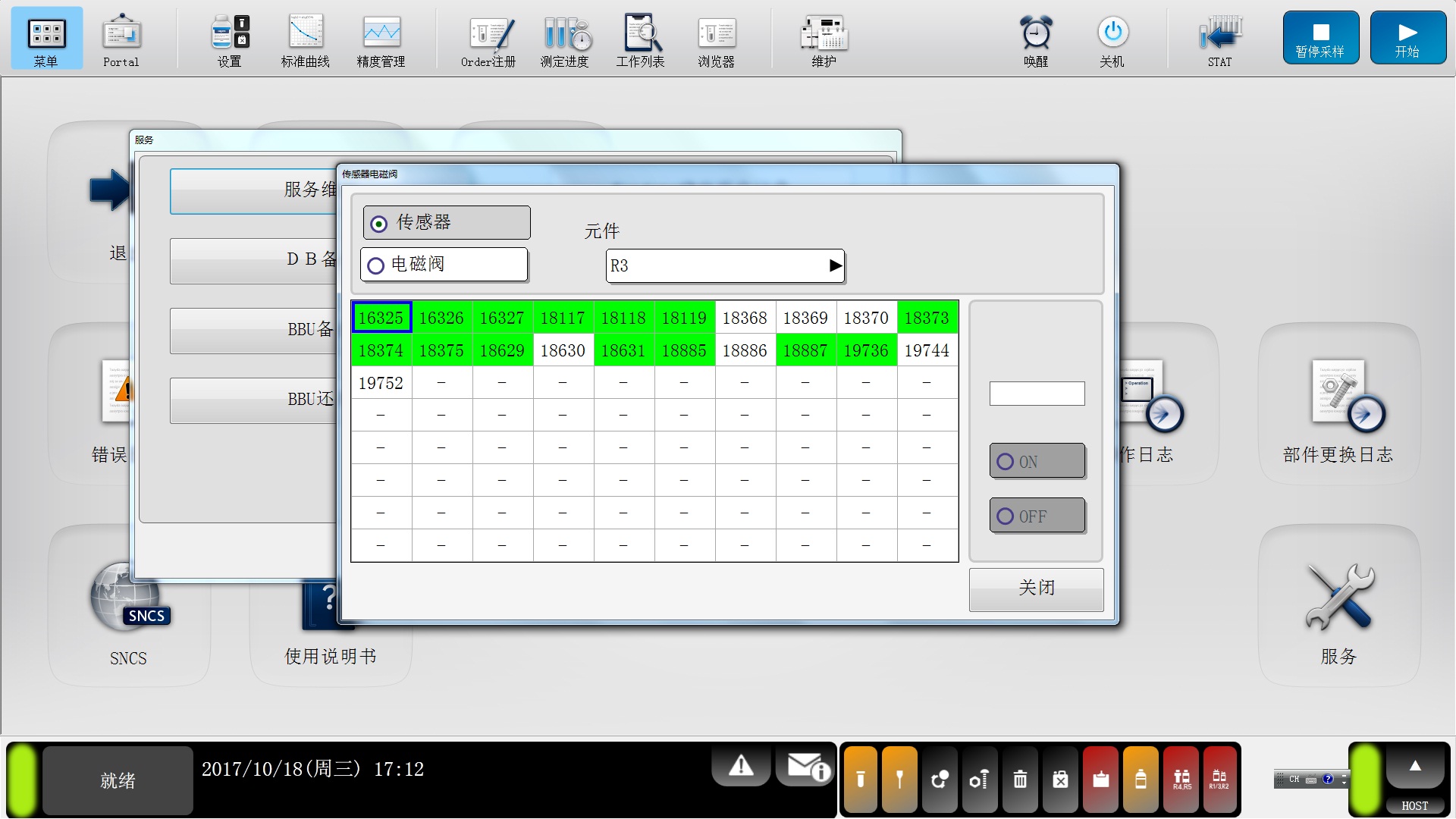The height and width of the screenshot is (819, 1456).
Task: Expand the HOST panel up arrow
Action: pos(1415,767)
